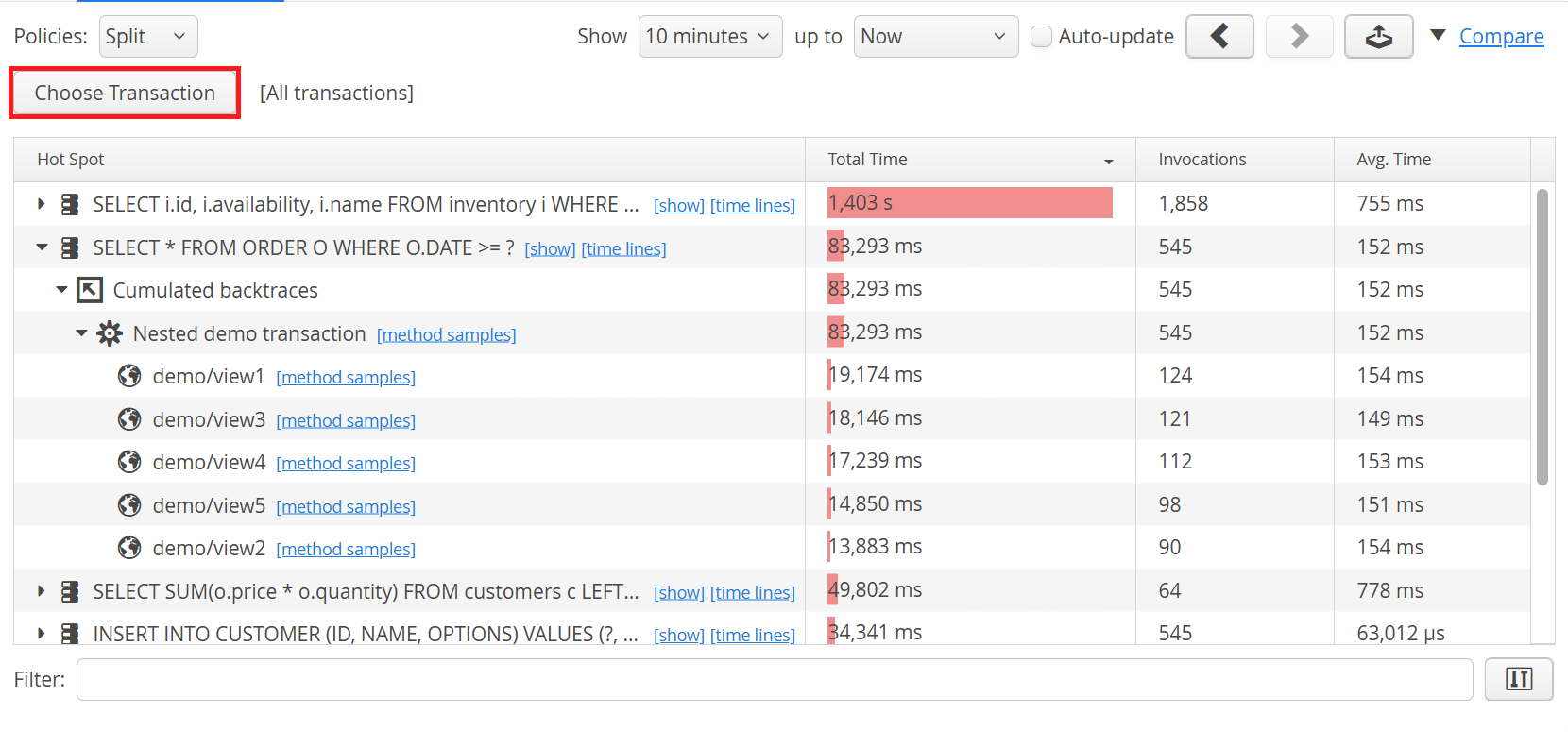Image resolution: width=1568 pixels, height=732 pixels.
Task: Enable the Auto-update checkbox
Action: pyautogui.click(x=1041, y=37)
